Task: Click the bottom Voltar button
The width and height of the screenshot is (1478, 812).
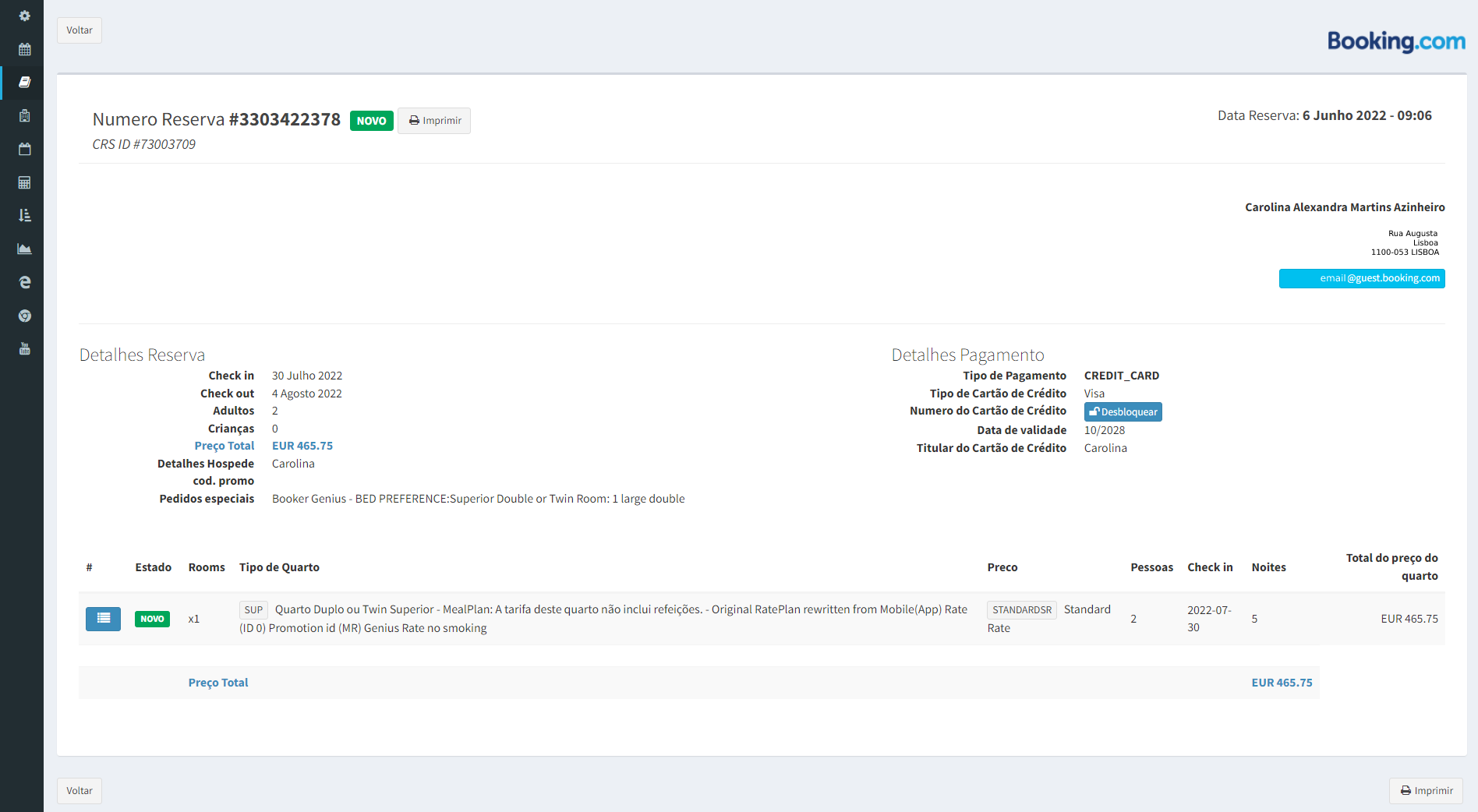Action: click(x=79, y=791)
